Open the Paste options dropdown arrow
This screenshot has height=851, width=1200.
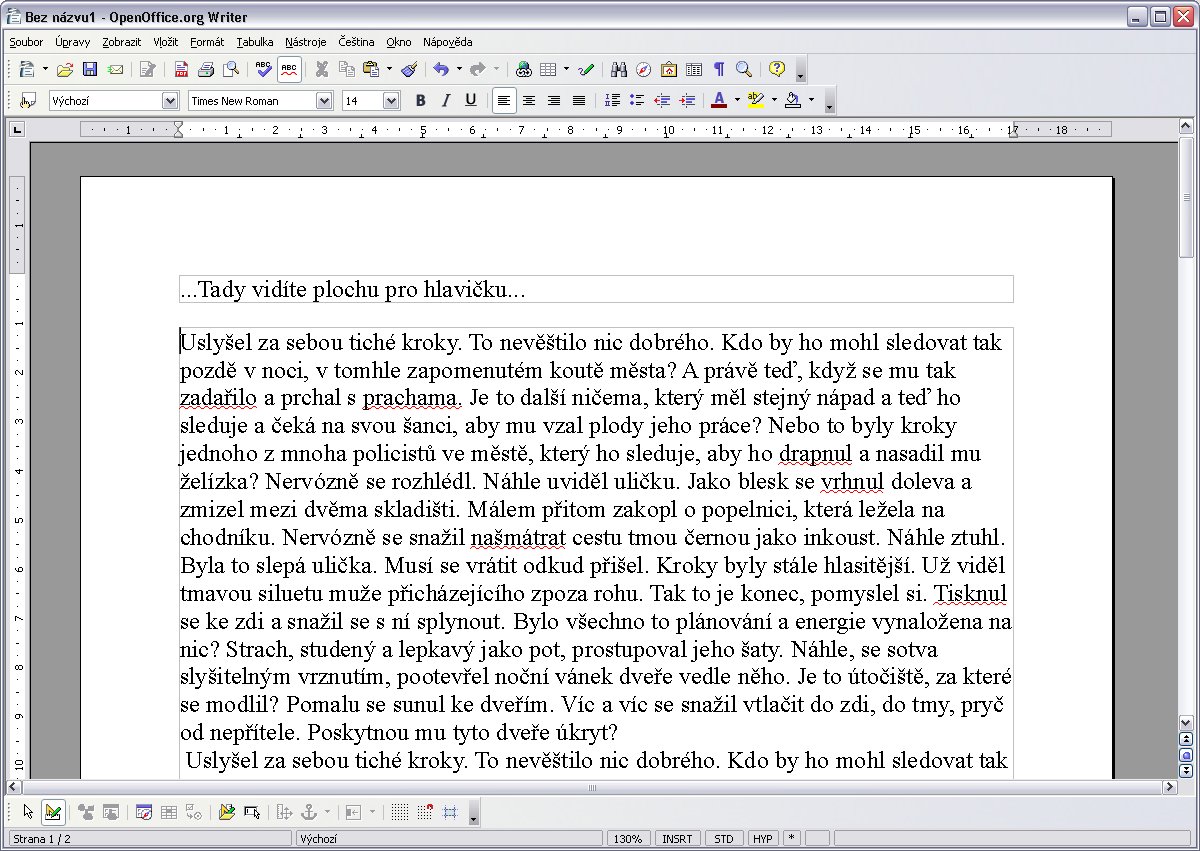tap(389, 69)
